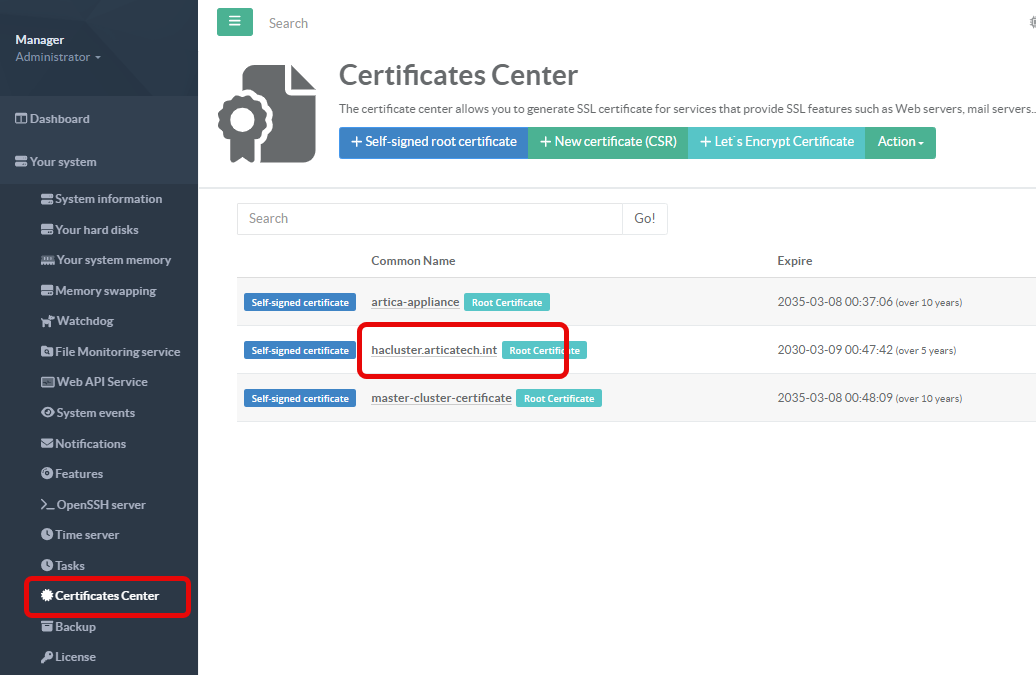Image resolution: width=1036 pixels, height=675 pixels.
Task: Open Watchdog from the sidebar
Action: (85, 321)
